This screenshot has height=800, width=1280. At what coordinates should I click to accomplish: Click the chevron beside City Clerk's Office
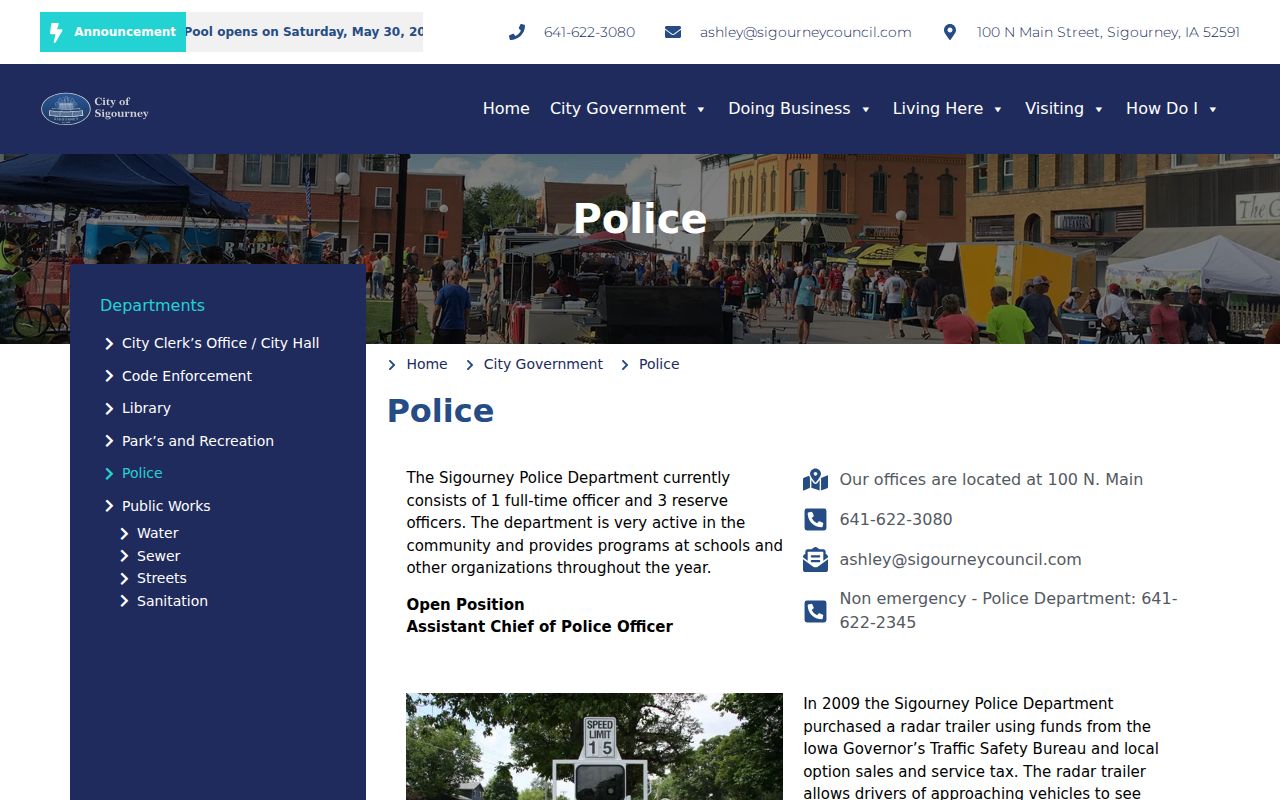(109, 344)
